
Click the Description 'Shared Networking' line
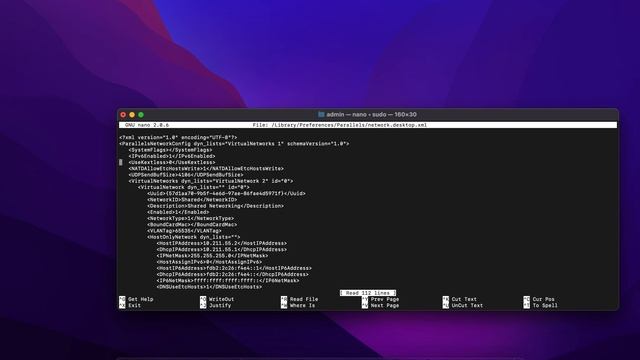[x=216, y=206]
